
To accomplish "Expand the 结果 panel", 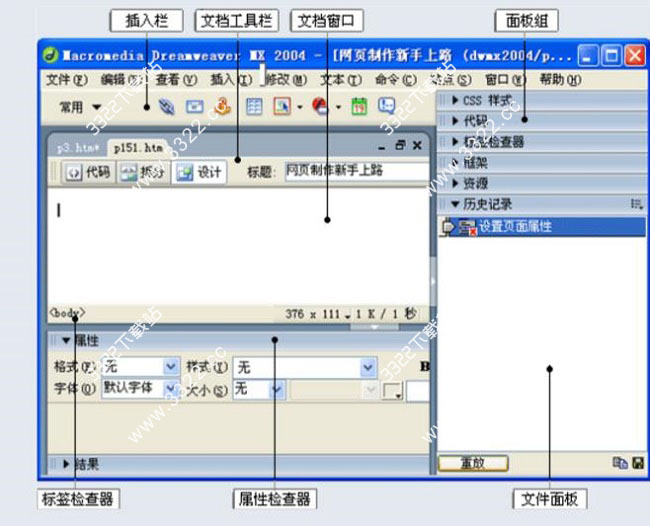I will (x=66, y=464).
